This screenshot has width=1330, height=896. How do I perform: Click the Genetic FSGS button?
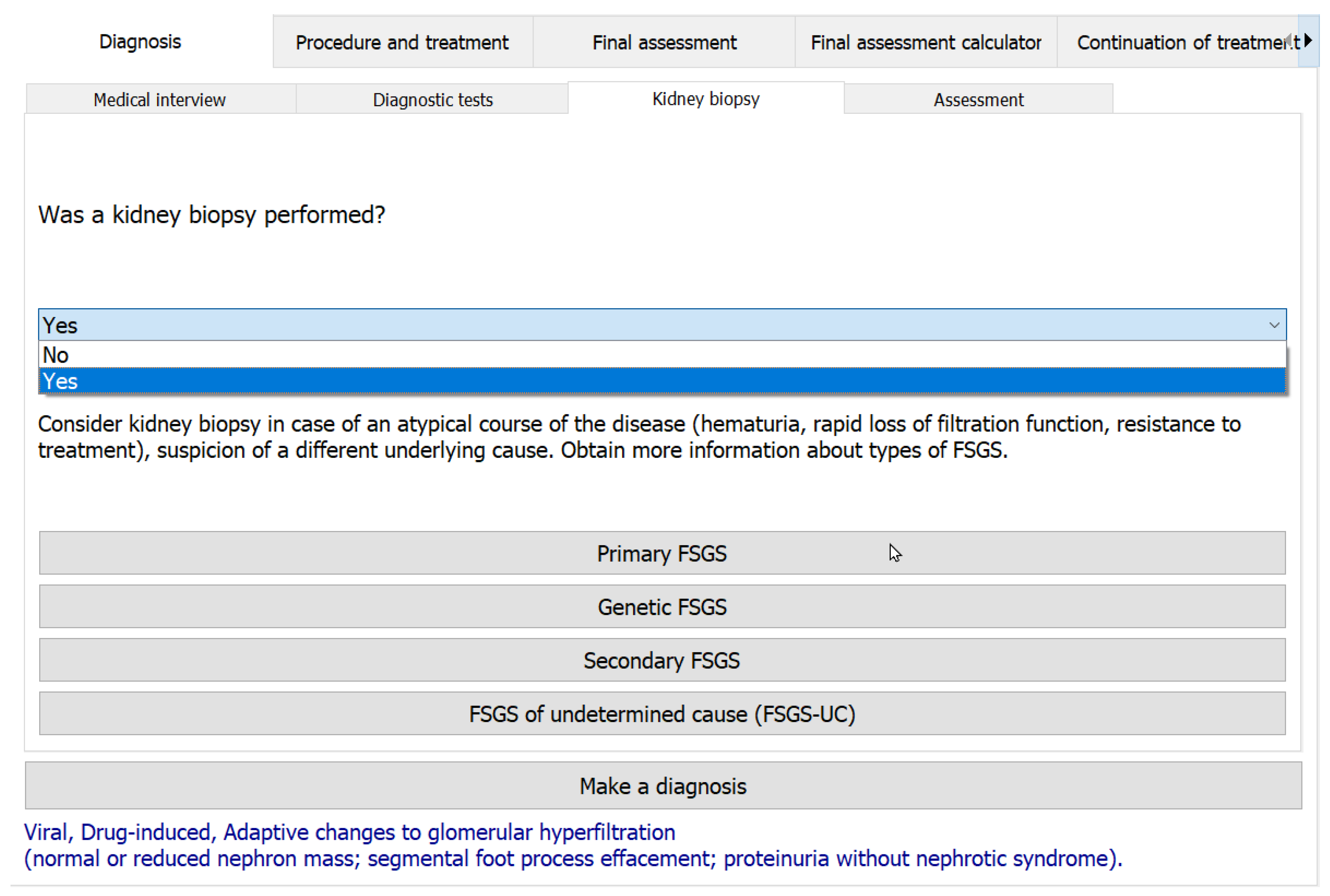pos(662,606)
